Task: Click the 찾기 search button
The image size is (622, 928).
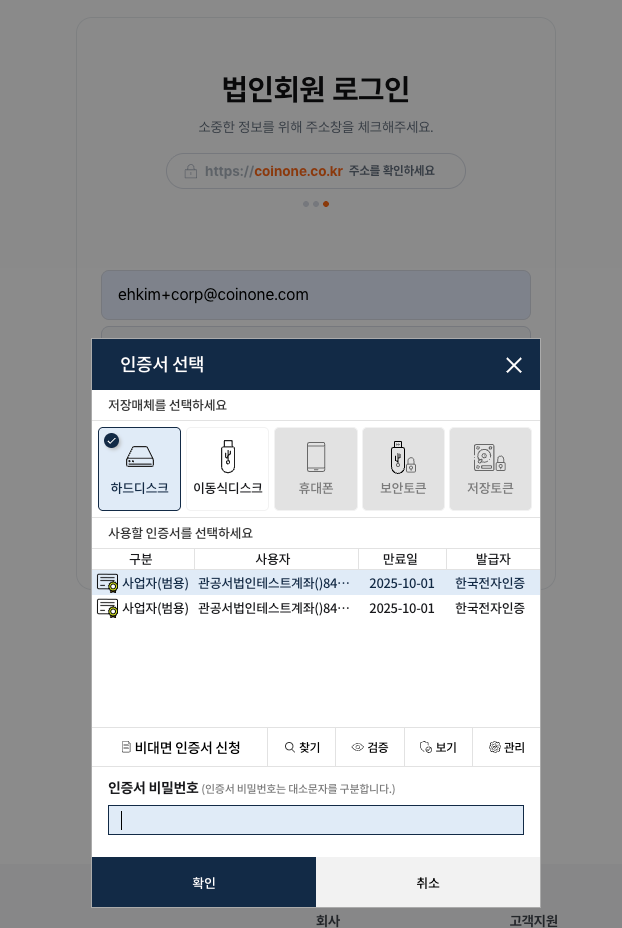Action: tap(302, 747)
